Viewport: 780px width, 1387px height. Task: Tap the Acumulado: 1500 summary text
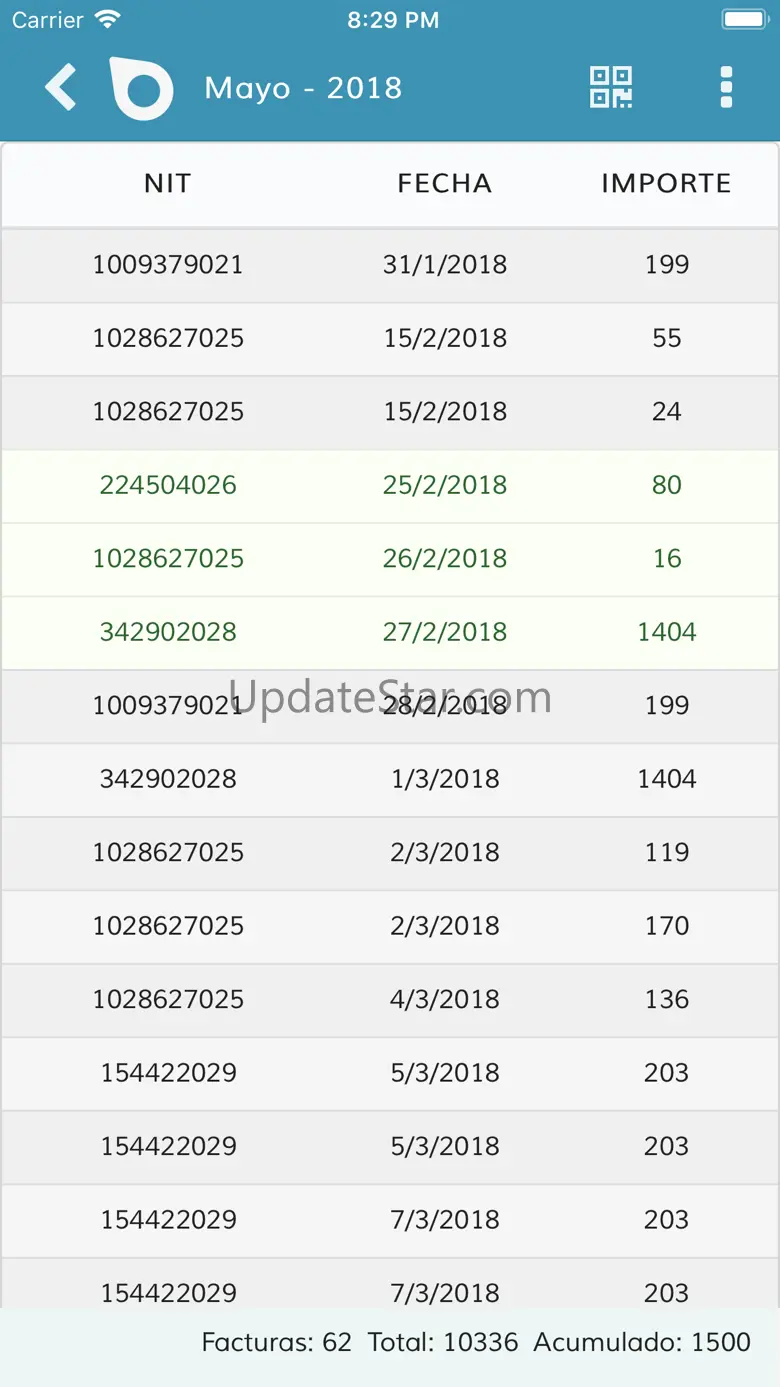642,1342
